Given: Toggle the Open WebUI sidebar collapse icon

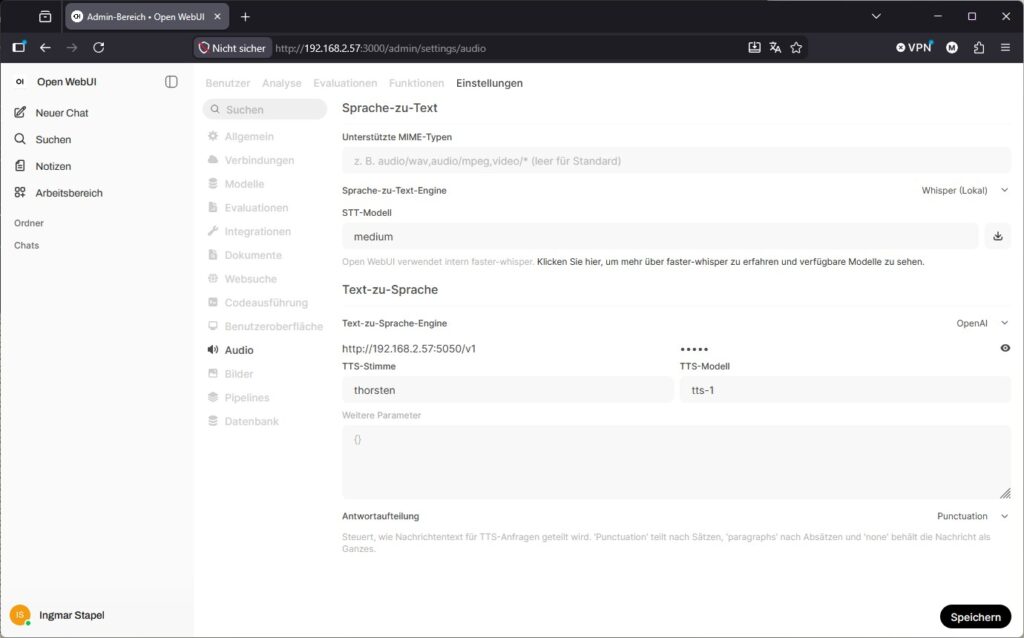Looking at the screenshot, I should tap(171, 82).
